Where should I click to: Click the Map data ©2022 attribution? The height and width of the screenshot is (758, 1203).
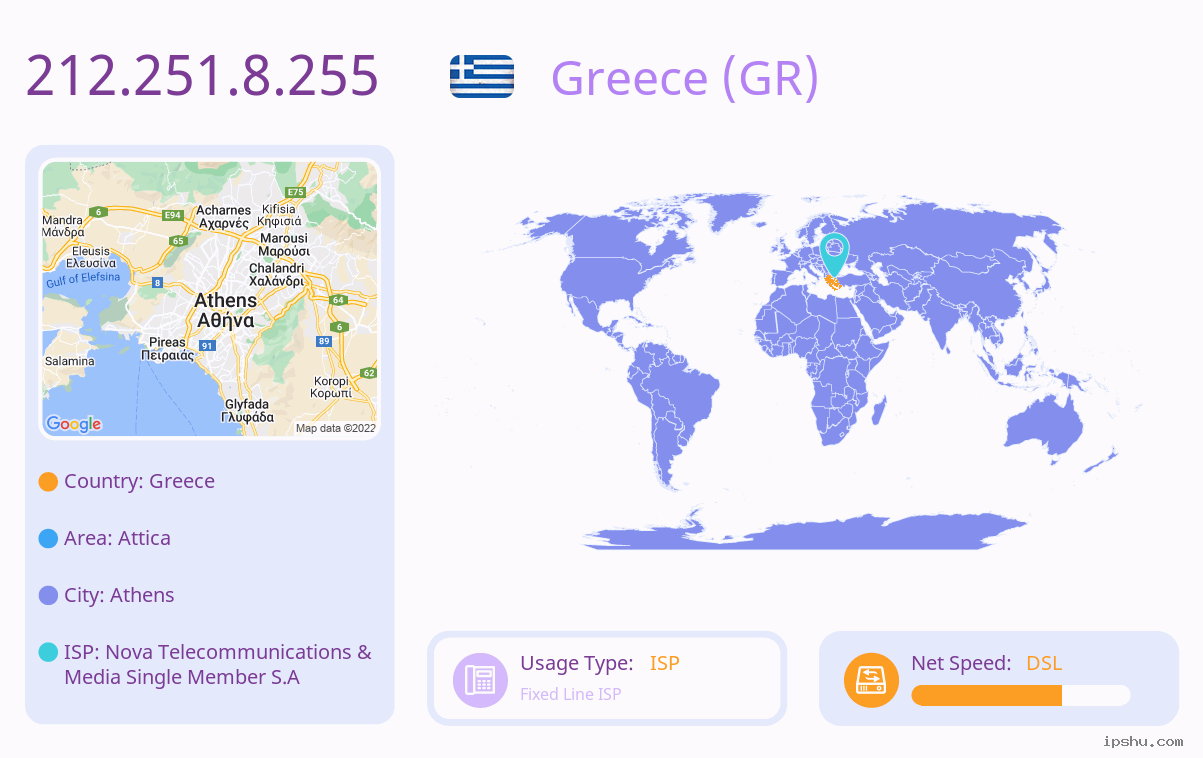pos(336,428)
